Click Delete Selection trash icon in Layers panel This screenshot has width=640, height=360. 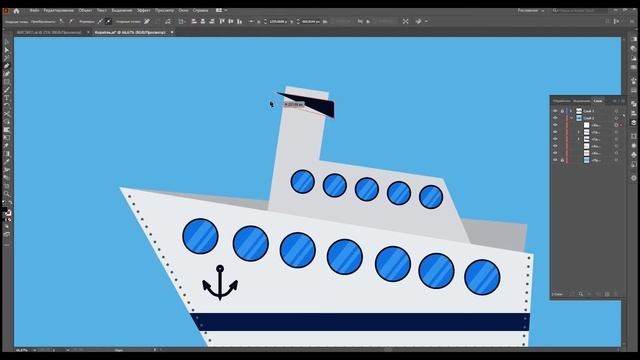point(616,294)
